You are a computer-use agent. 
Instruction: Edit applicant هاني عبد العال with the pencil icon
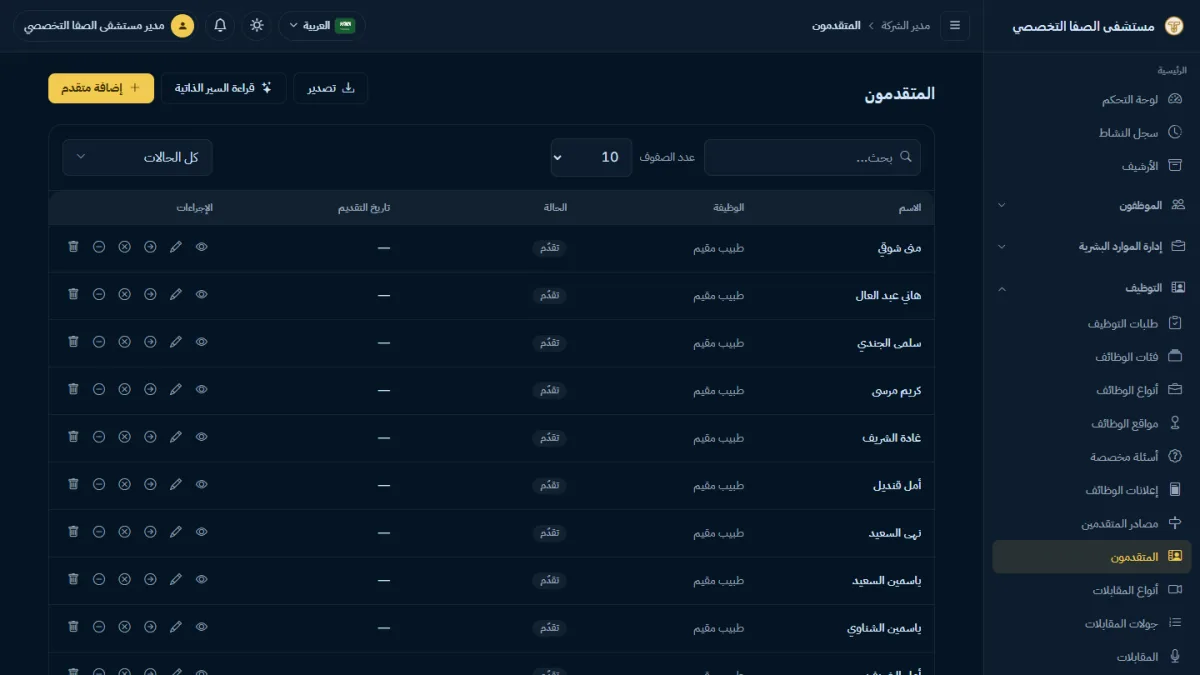tap(176, 294)
